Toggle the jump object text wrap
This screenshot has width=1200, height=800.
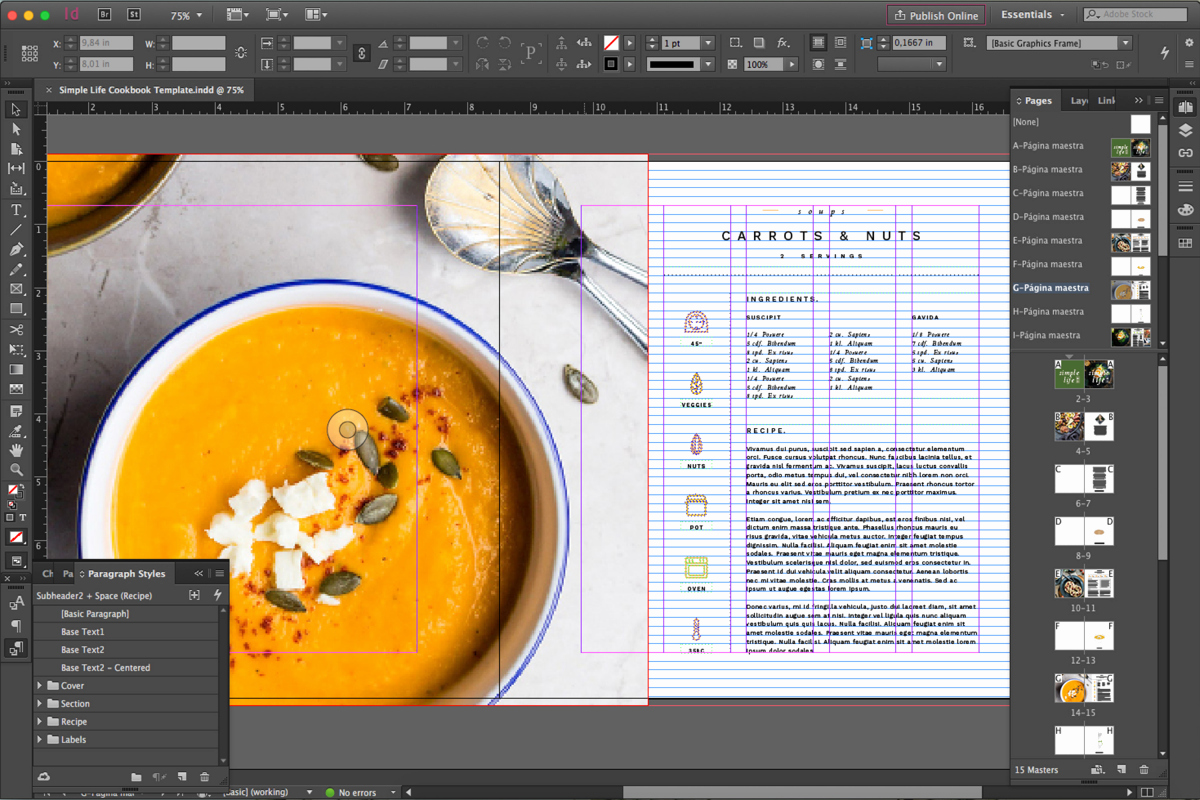[840, 64]
